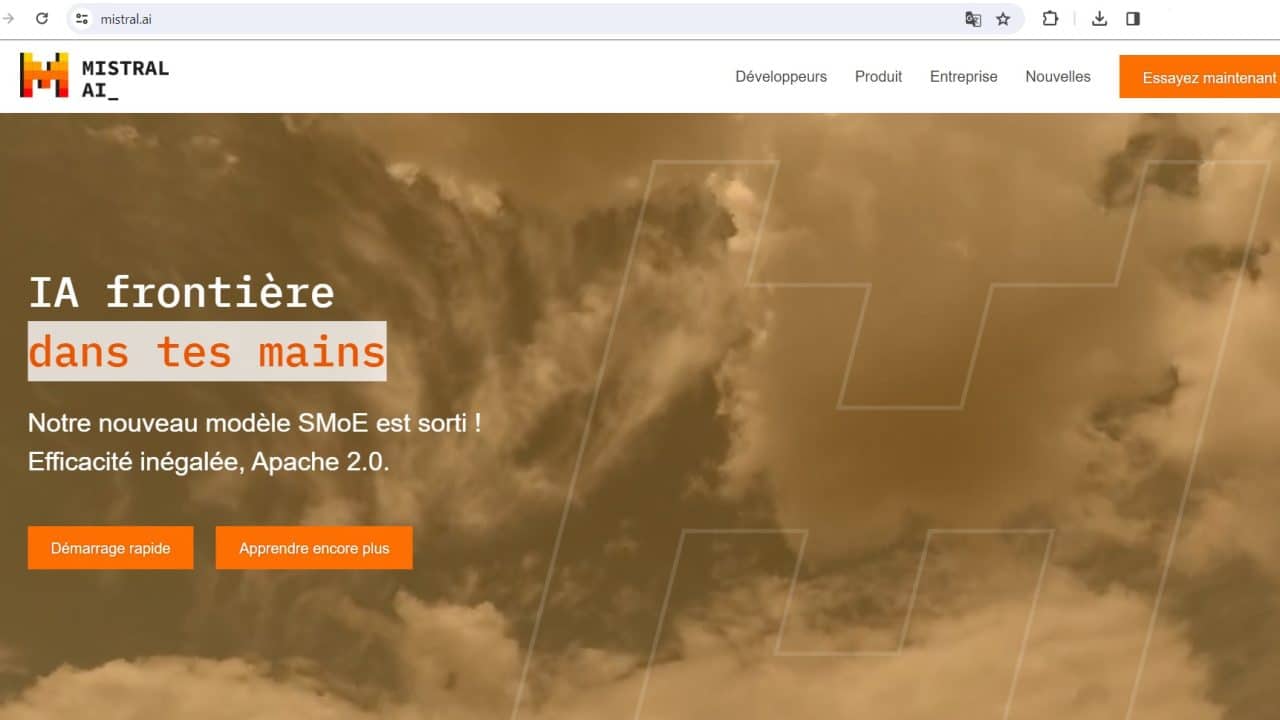Click the MISTRAL AI_ wordmark
This screenshot has width=1280, height=720.
125,79
